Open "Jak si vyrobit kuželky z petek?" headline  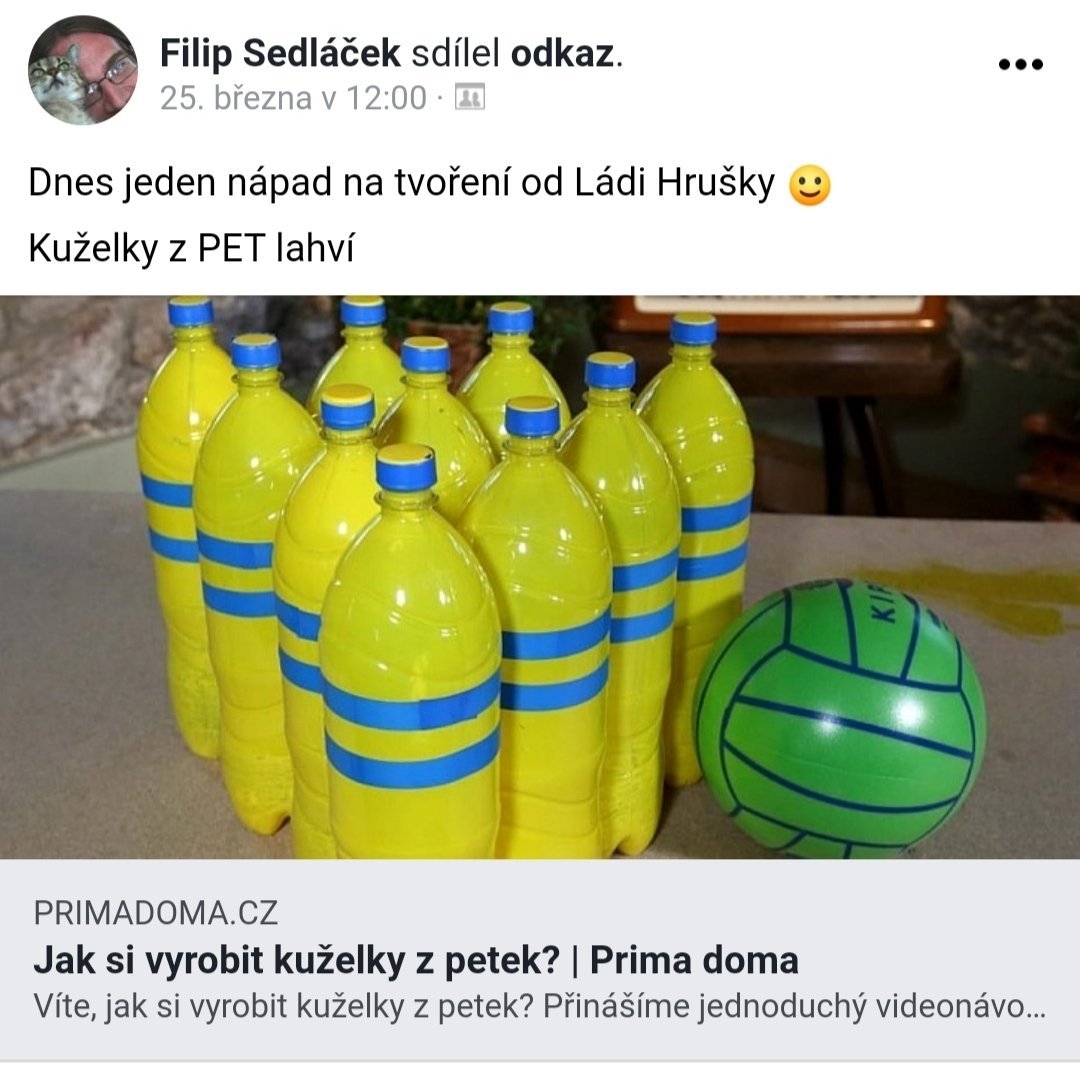point(297,961)
